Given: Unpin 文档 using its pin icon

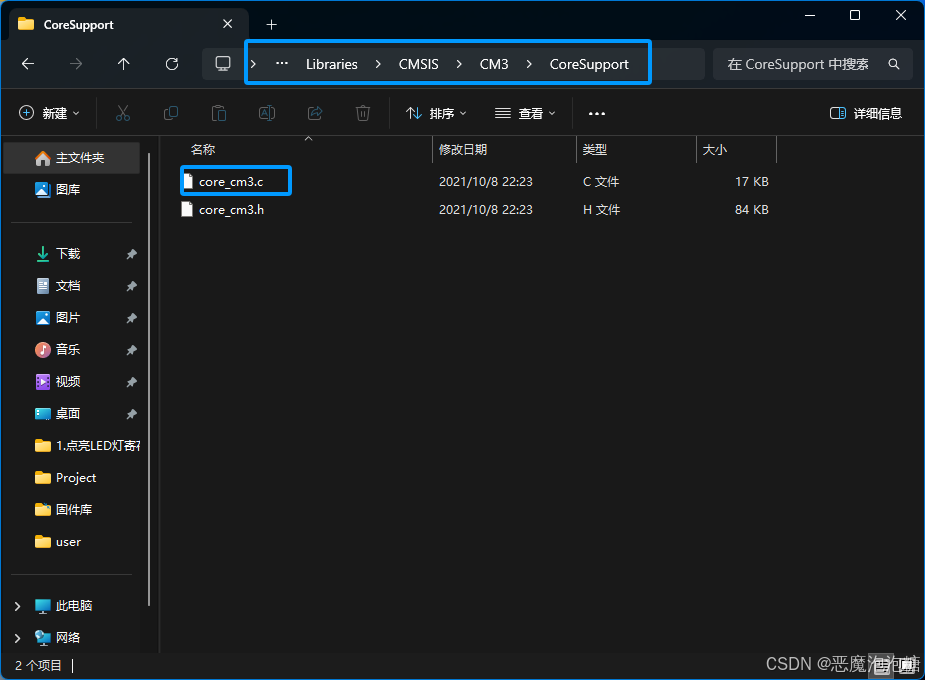Looking at the screenshot, I should click(x=131, y=286).
